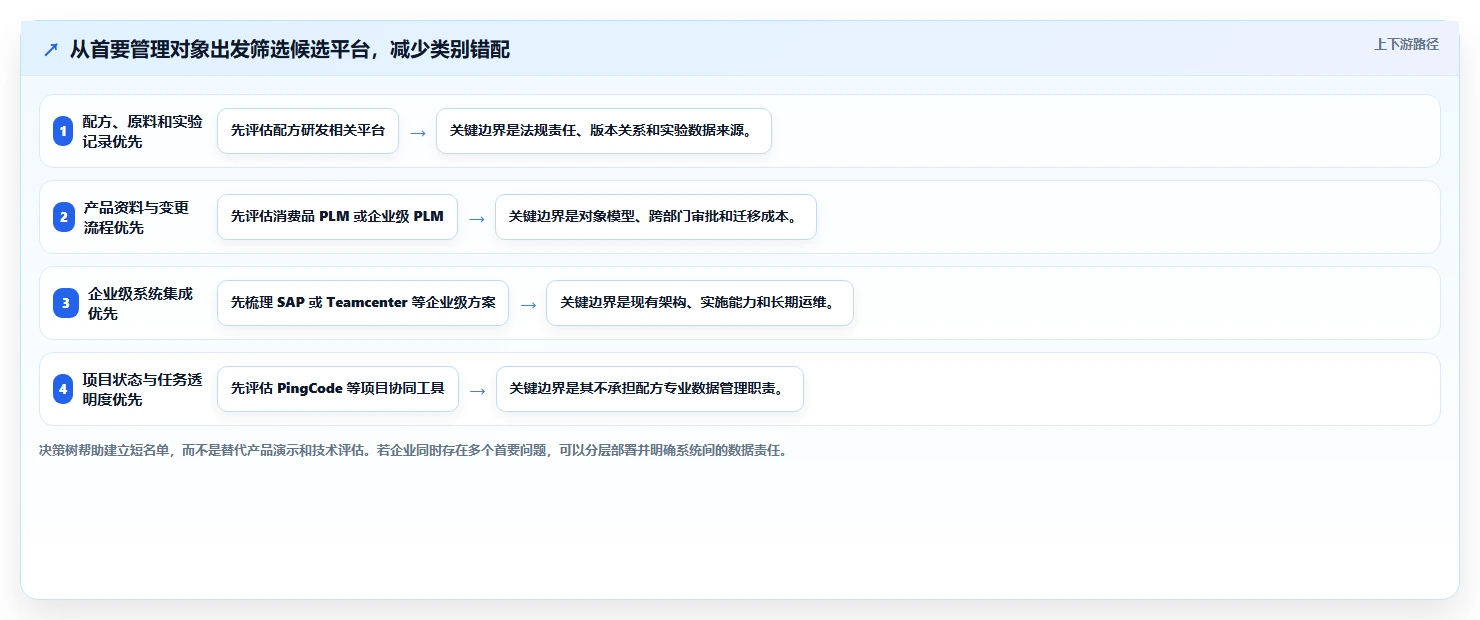Select step number 2 badge
The height and width of the screenshot is (620, 1480).
[x=63, y=217]
